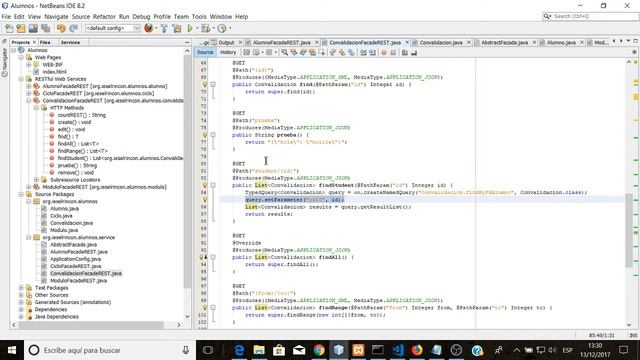Click Shift Line Left editor icon
Screen dimensions: 640x360
point(363,52)
